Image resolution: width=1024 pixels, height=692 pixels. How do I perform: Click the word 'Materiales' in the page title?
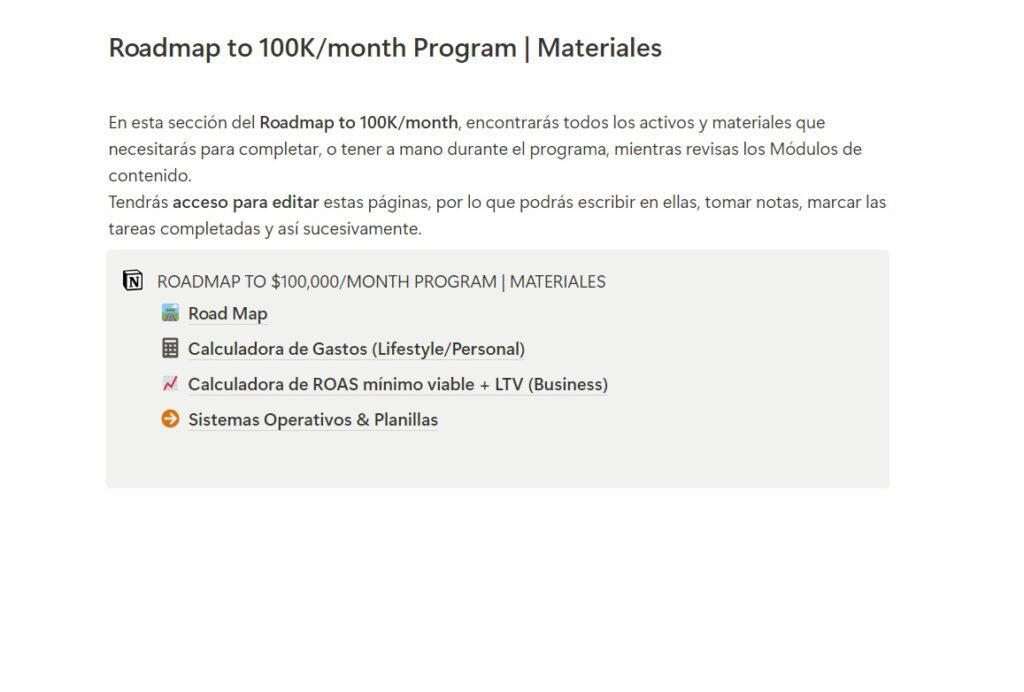pyautogui.click(x=600, y=48)
